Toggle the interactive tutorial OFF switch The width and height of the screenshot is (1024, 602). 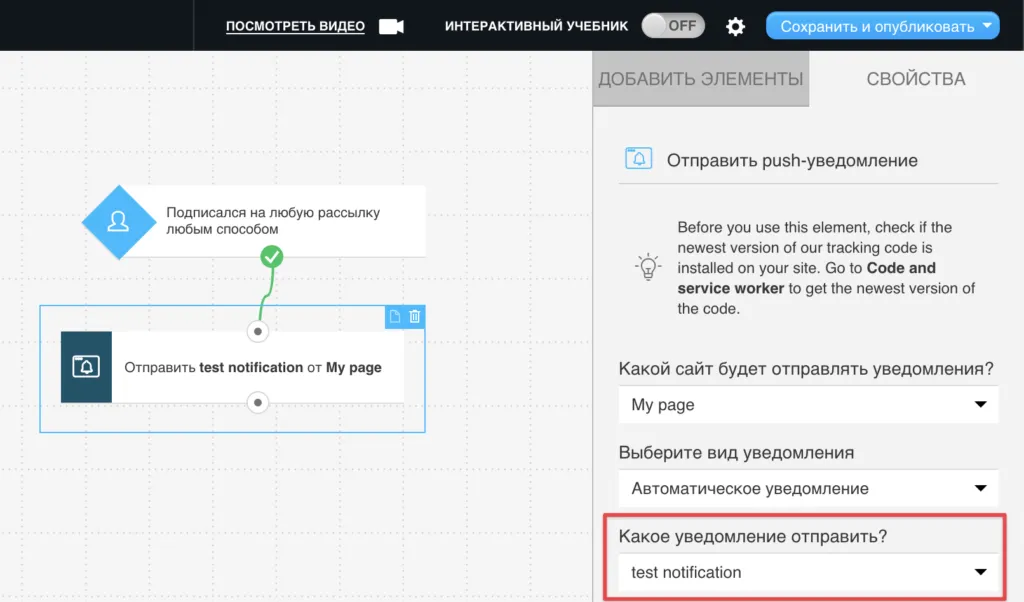click(x=673, y=25)
